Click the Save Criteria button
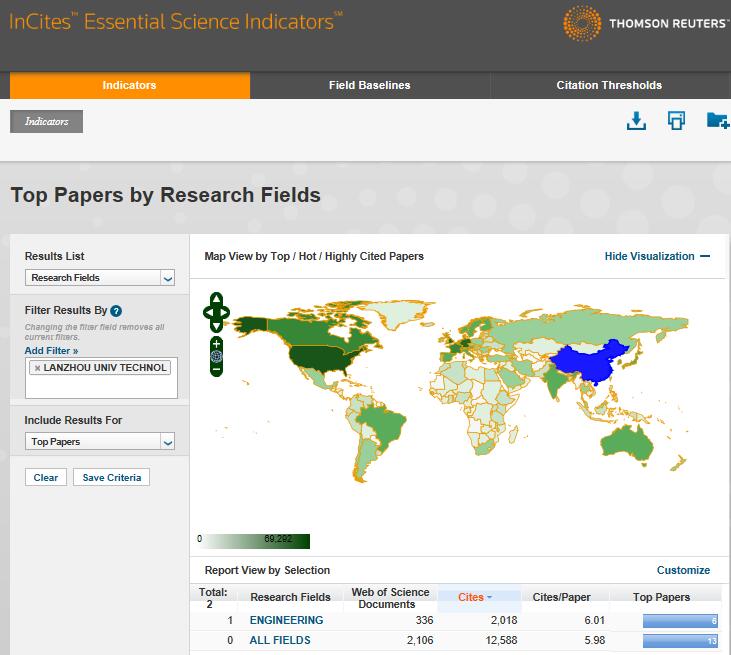 tap(112, 478)
